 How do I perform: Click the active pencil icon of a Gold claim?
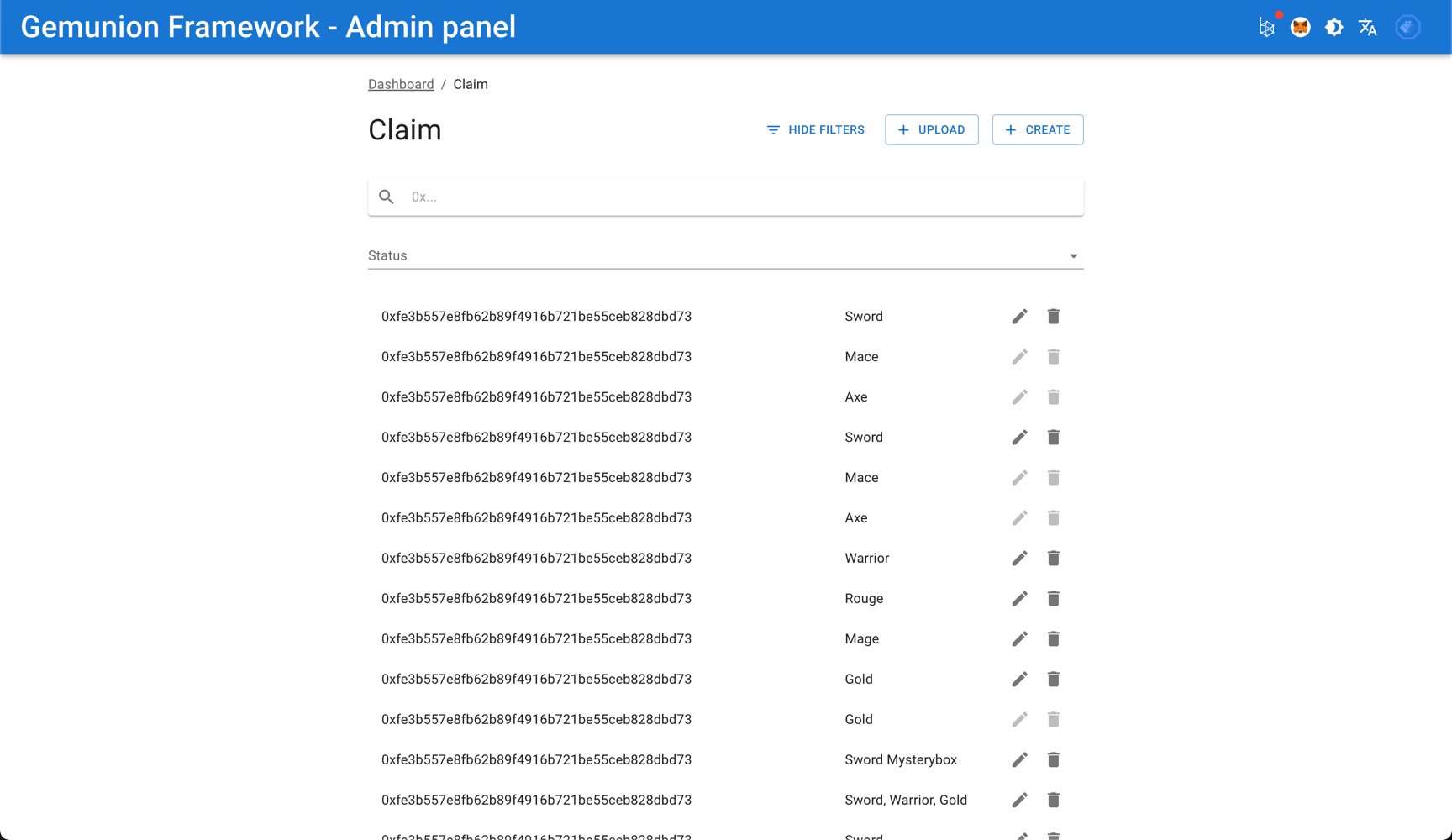1019,680
